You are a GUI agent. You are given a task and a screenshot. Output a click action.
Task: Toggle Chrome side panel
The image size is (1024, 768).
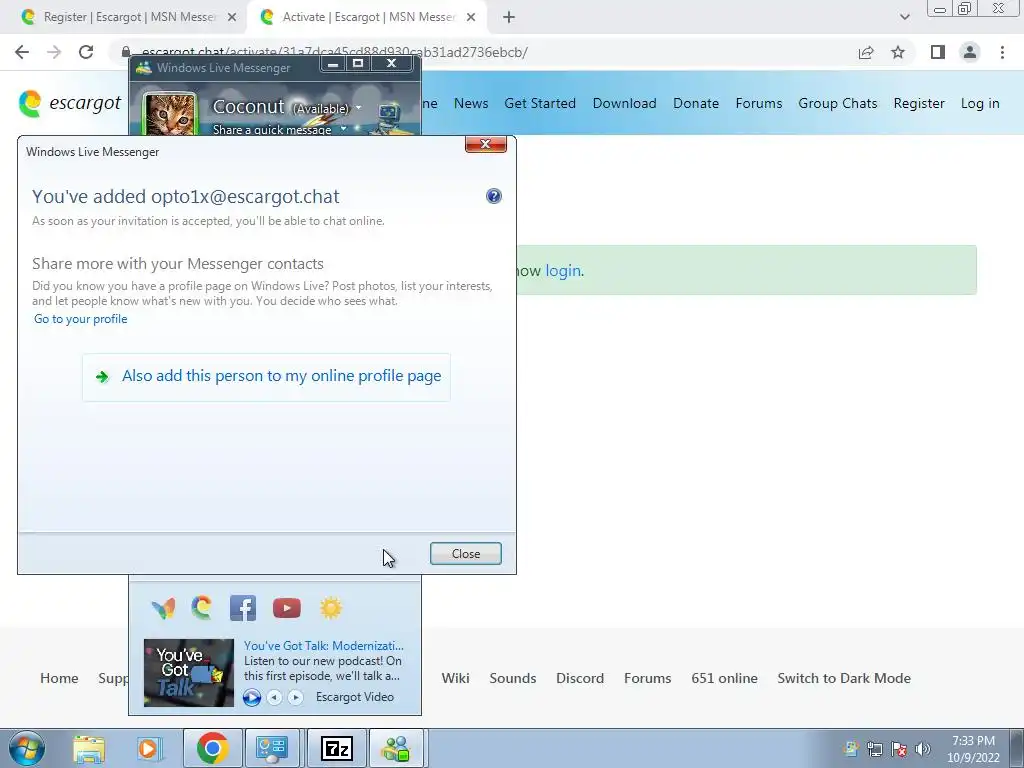click(x=938, y=52)
